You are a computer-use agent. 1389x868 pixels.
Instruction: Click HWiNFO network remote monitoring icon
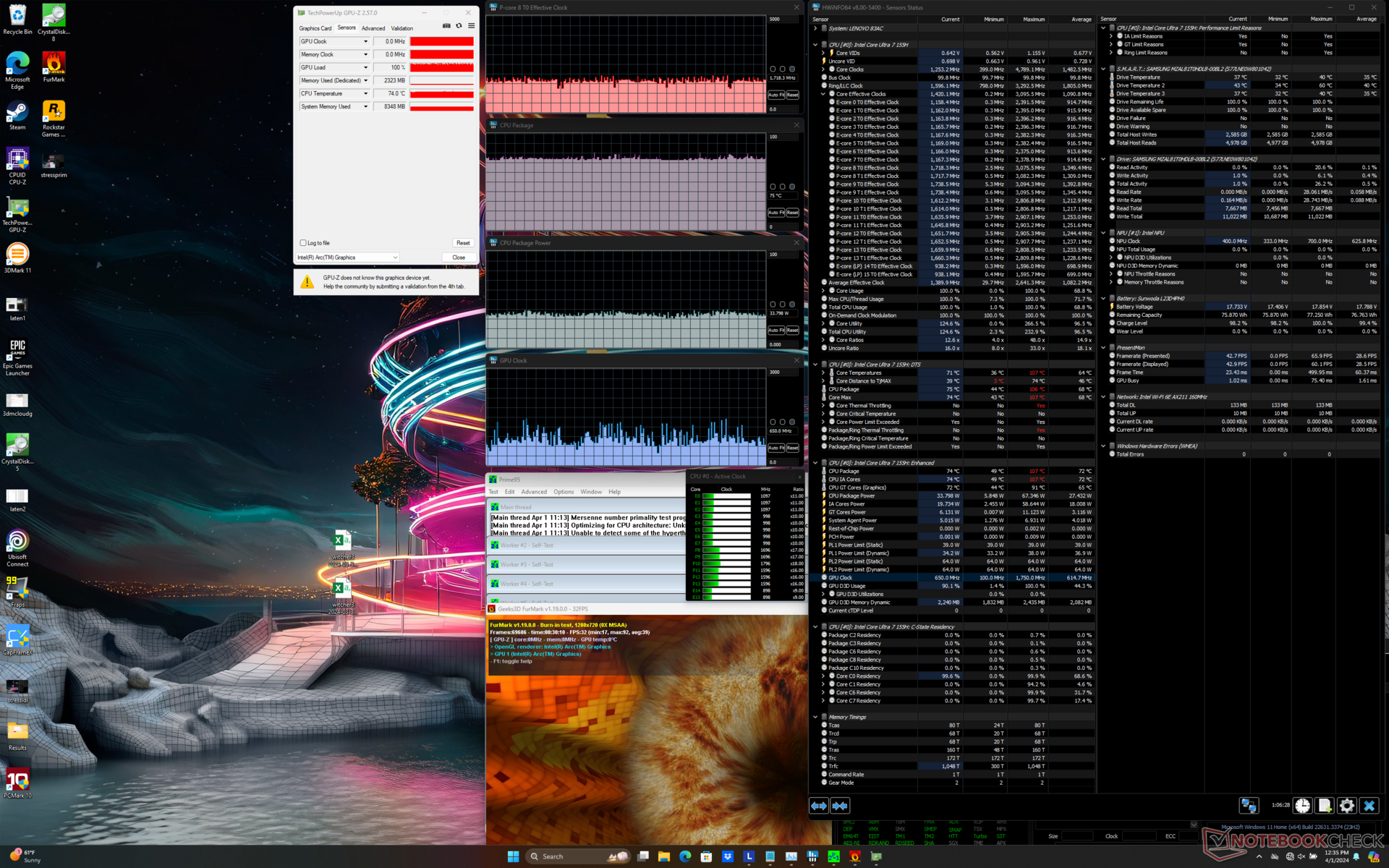point(1249,806)
